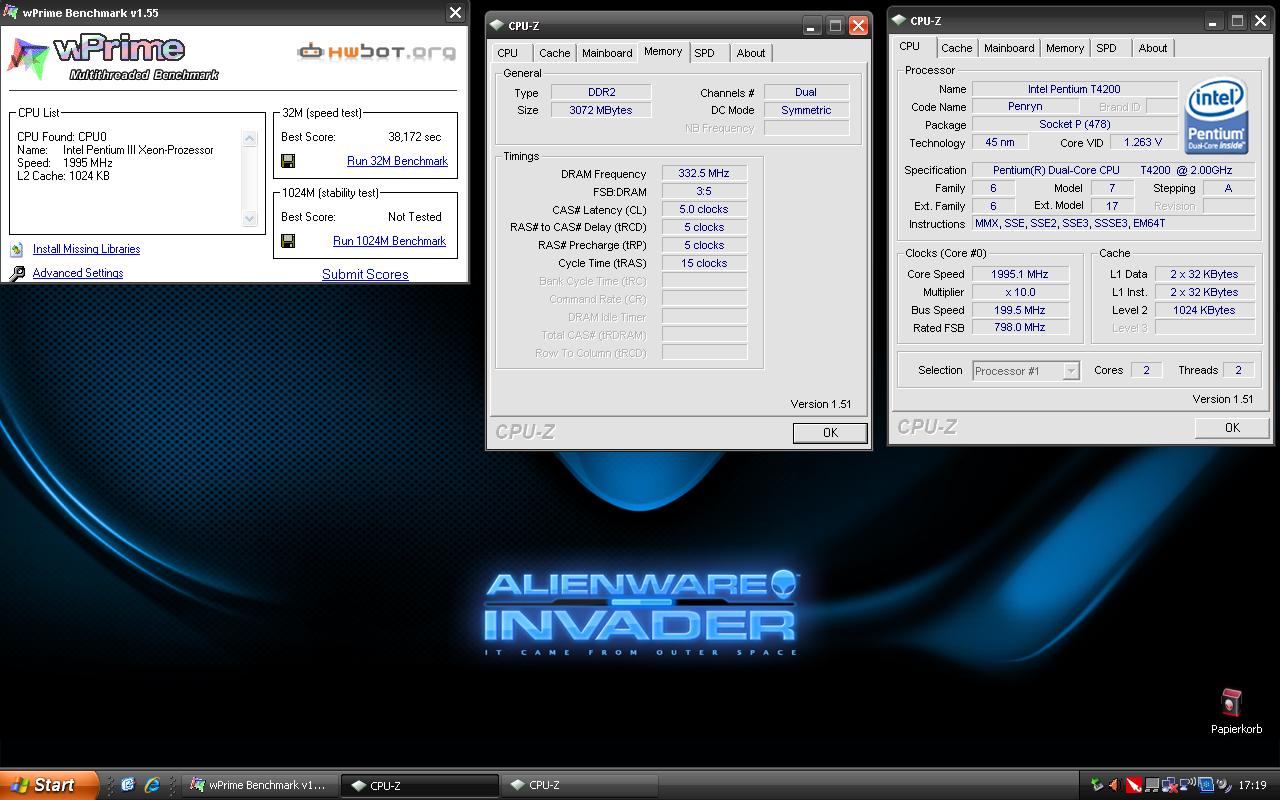Click the blue display tray icon
1280x800 pixels.
pos(1206,785)
